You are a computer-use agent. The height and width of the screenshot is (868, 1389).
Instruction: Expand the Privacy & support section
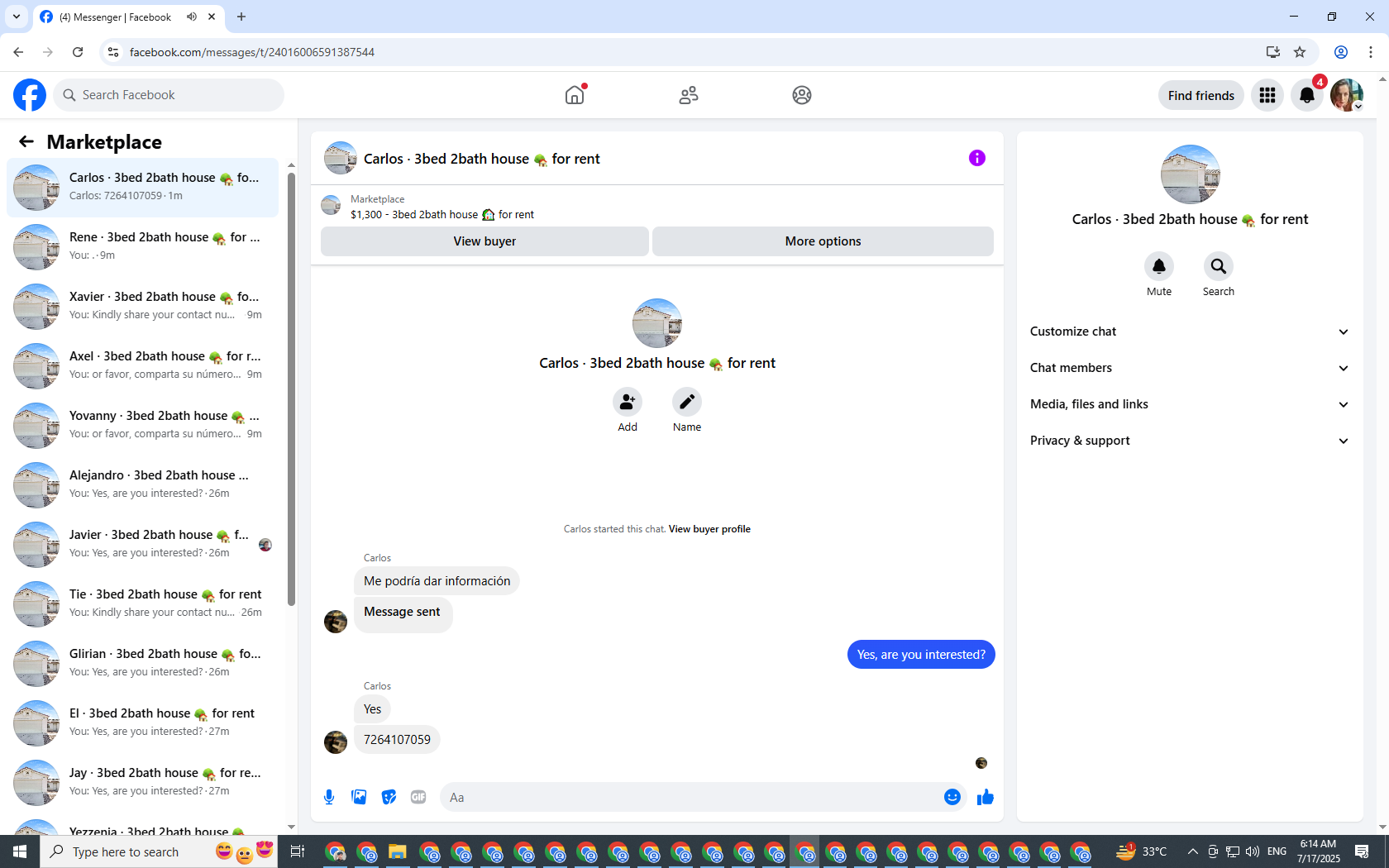1190,441
